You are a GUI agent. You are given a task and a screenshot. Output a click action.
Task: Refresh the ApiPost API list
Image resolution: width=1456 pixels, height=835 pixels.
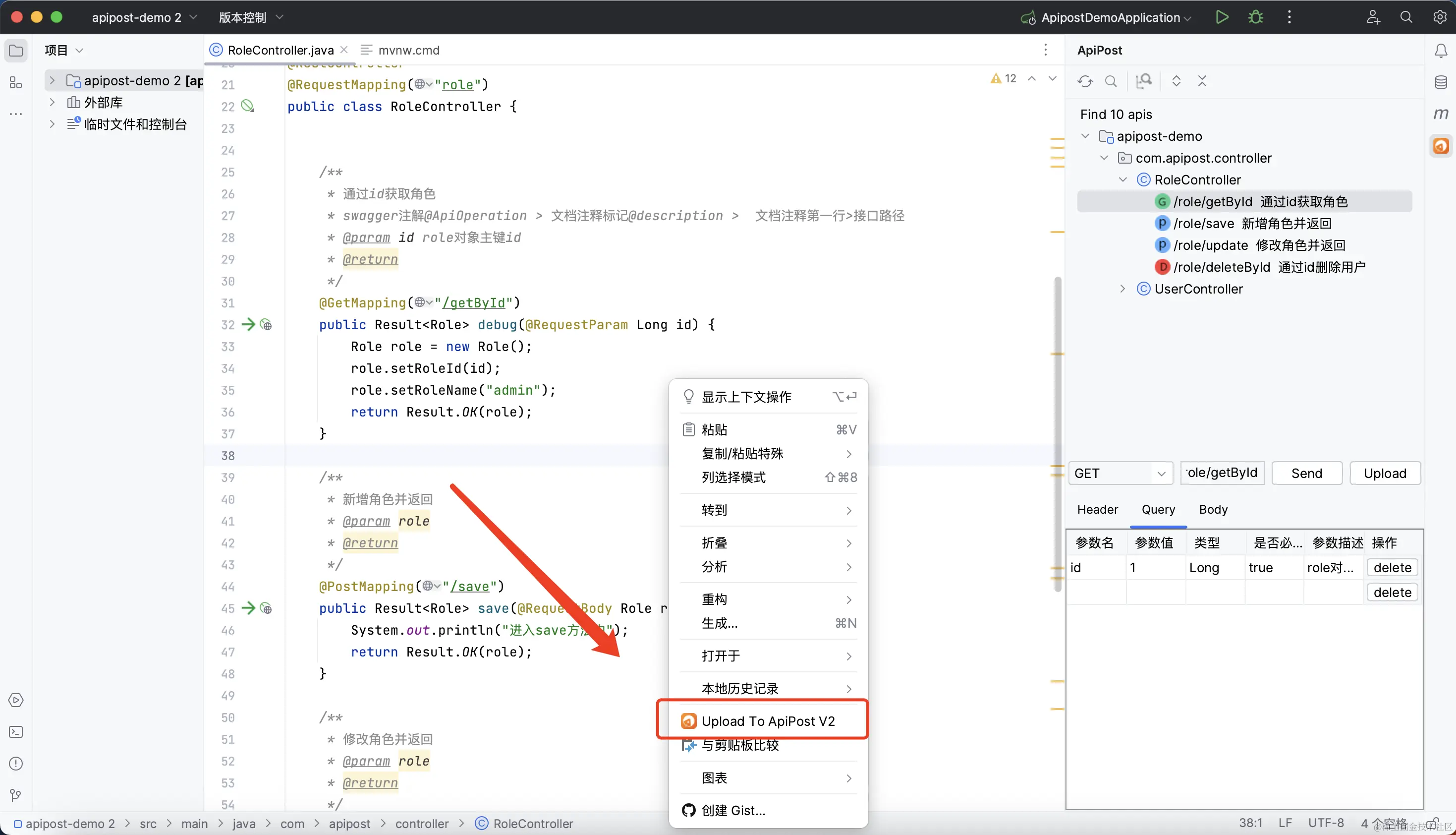1085,81
